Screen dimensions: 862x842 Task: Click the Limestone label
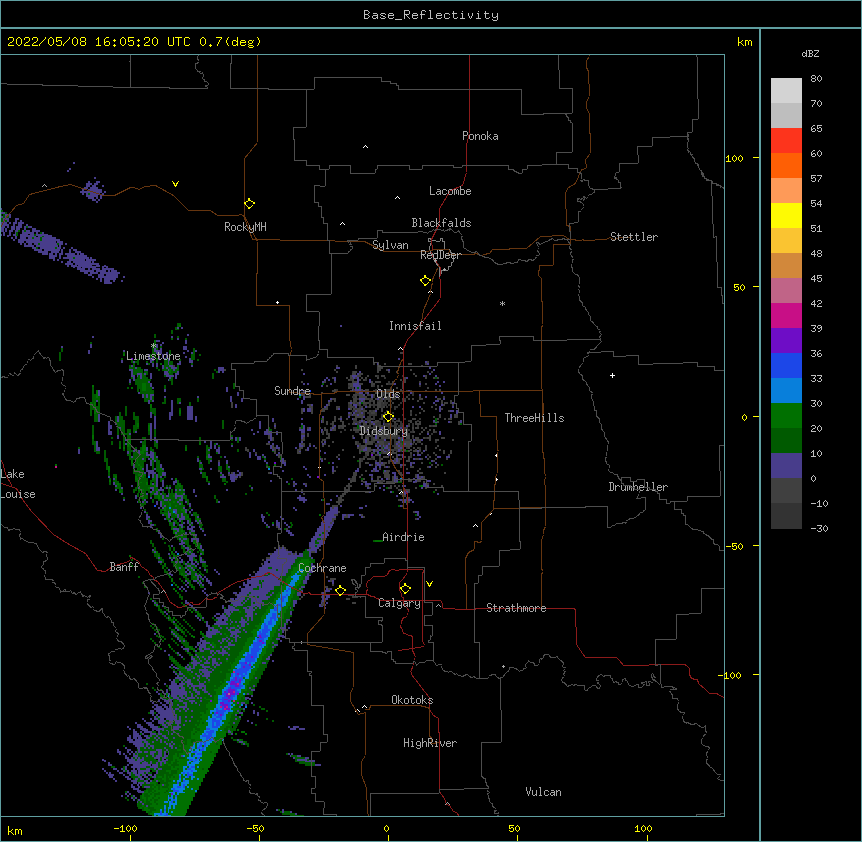click(153, 356)
